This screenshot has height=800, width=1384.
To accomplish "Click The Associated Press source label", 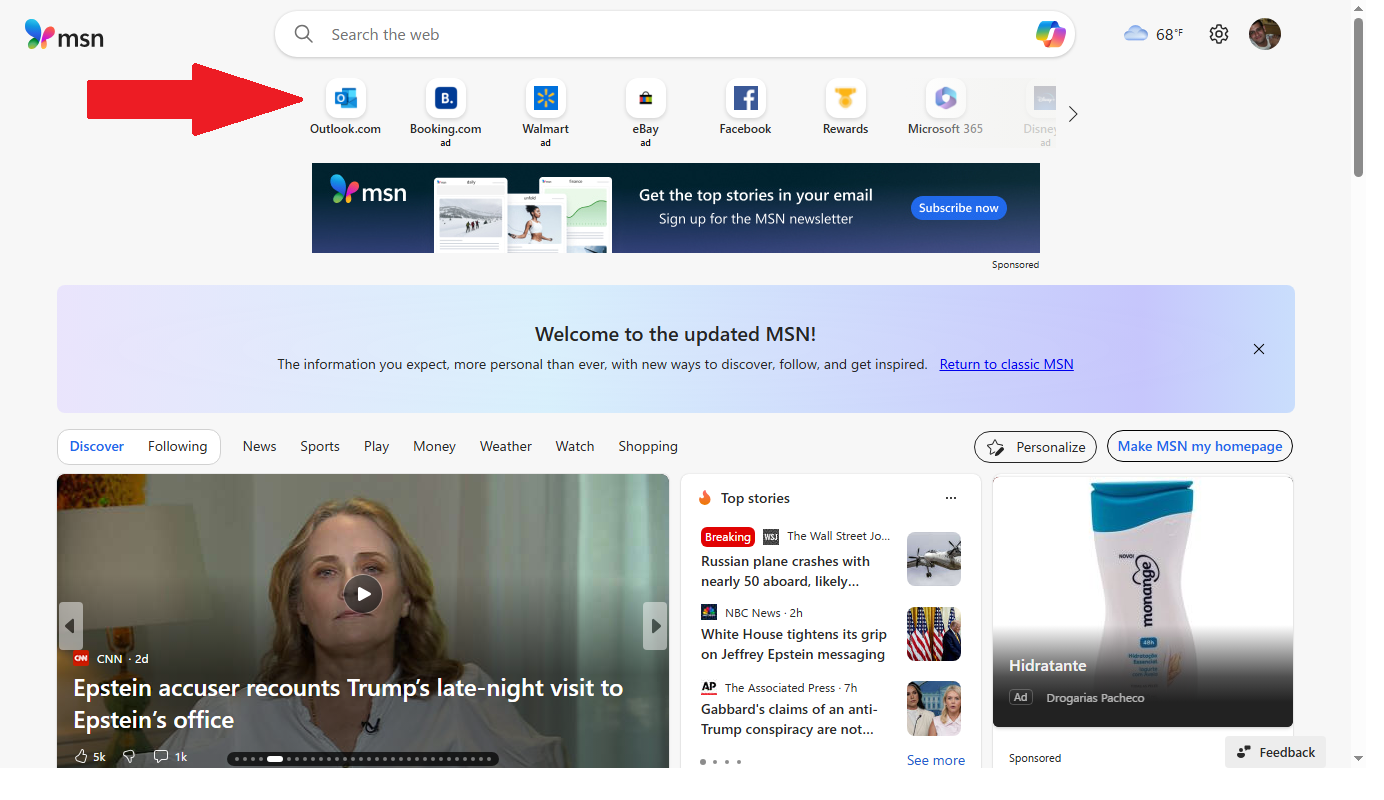I will pos(780,688).
